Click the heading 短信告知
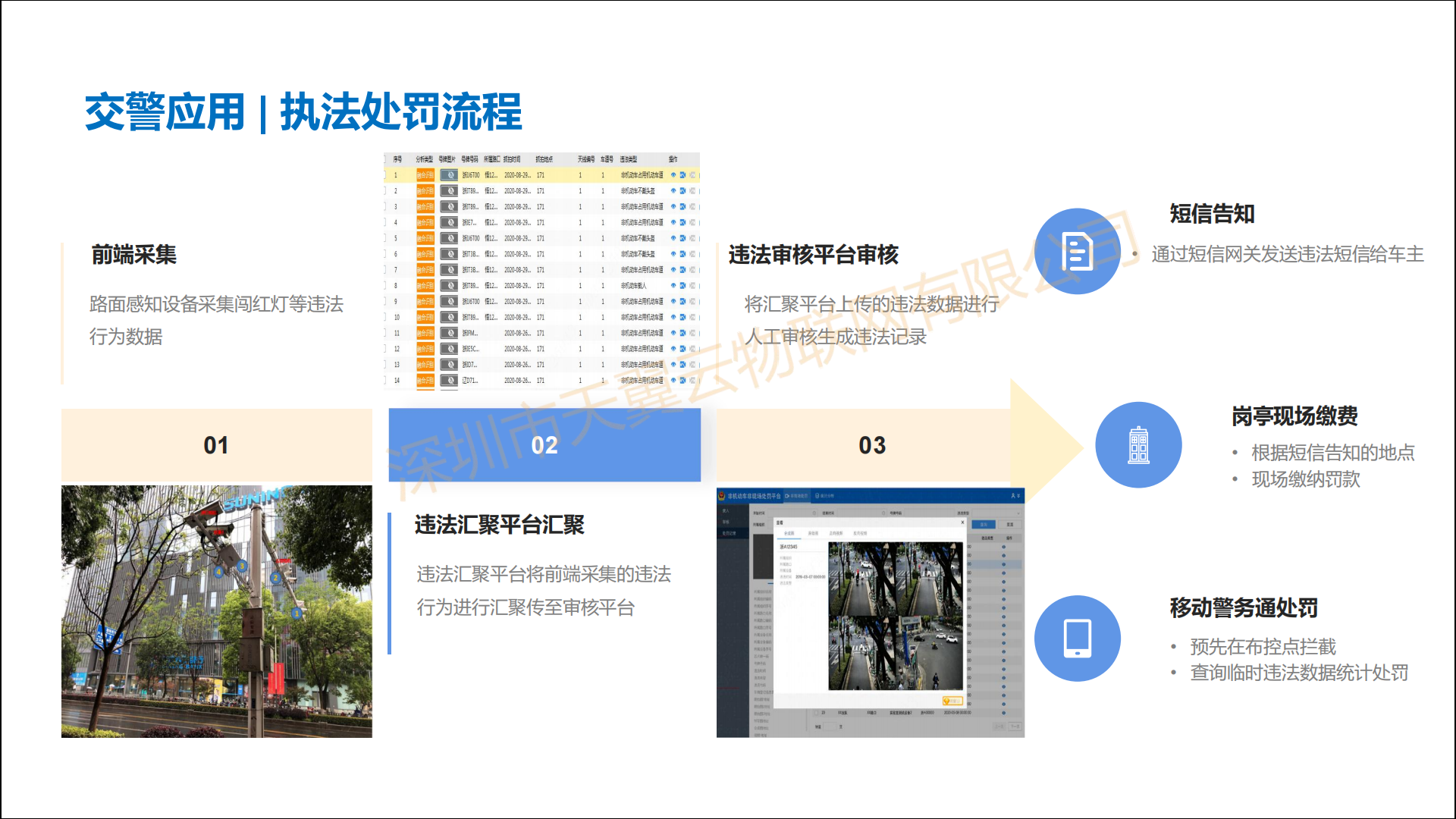The image size is (1456, 819). tap(1212, 214)
